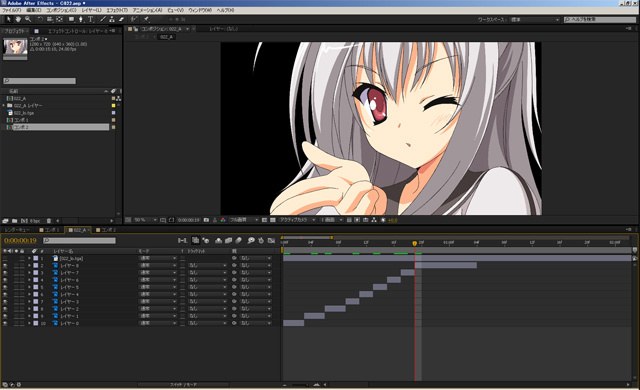Expand properties of レイヤー 8
This screenshot has width=640, height=390.
point(29,266)
